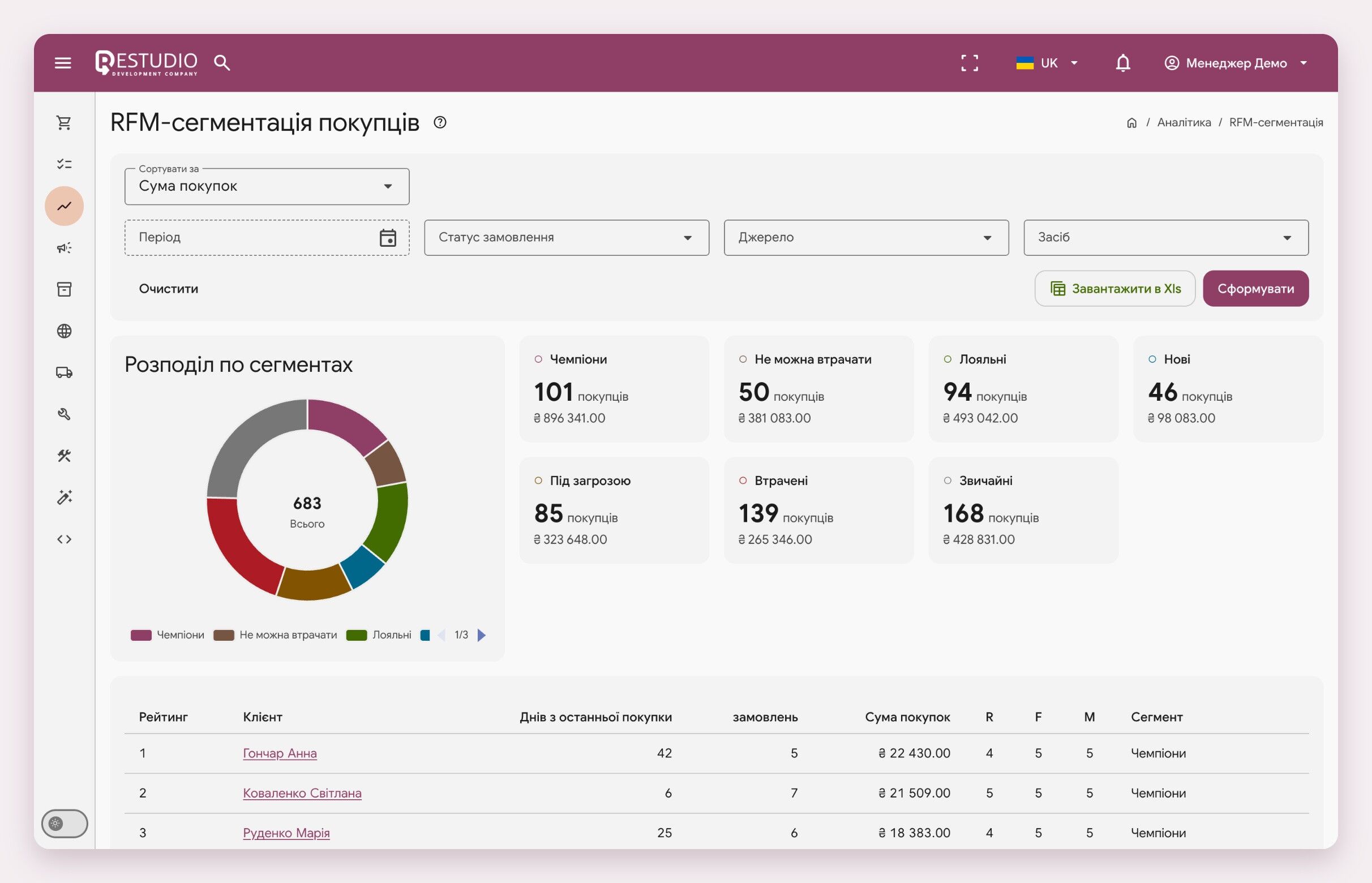This screenshot has width=1372, height=883.
Task: Click the 'RFM-сегментація' breadcrumb
Action: (1276, 123)
